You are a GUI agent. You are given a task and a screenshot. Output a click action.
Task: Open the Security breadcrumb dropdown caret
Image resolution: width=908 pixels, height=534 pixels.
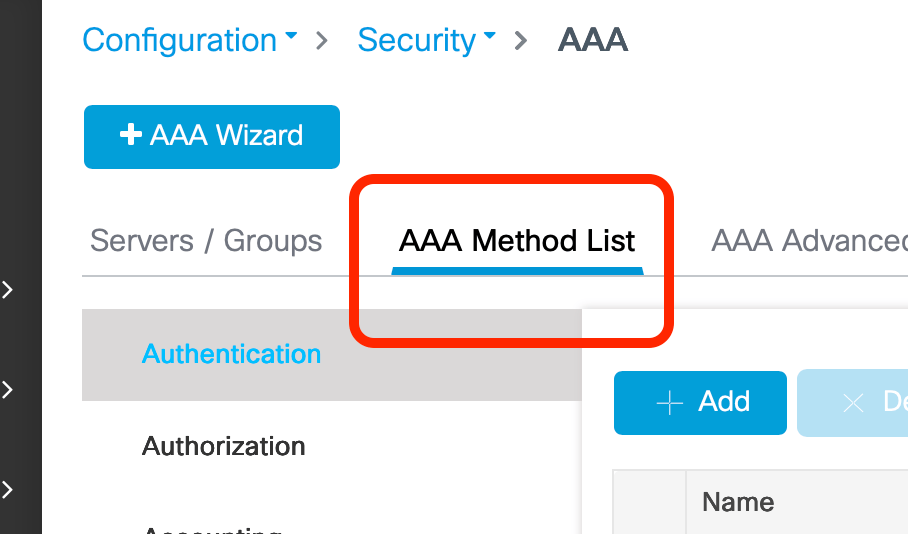490,37
